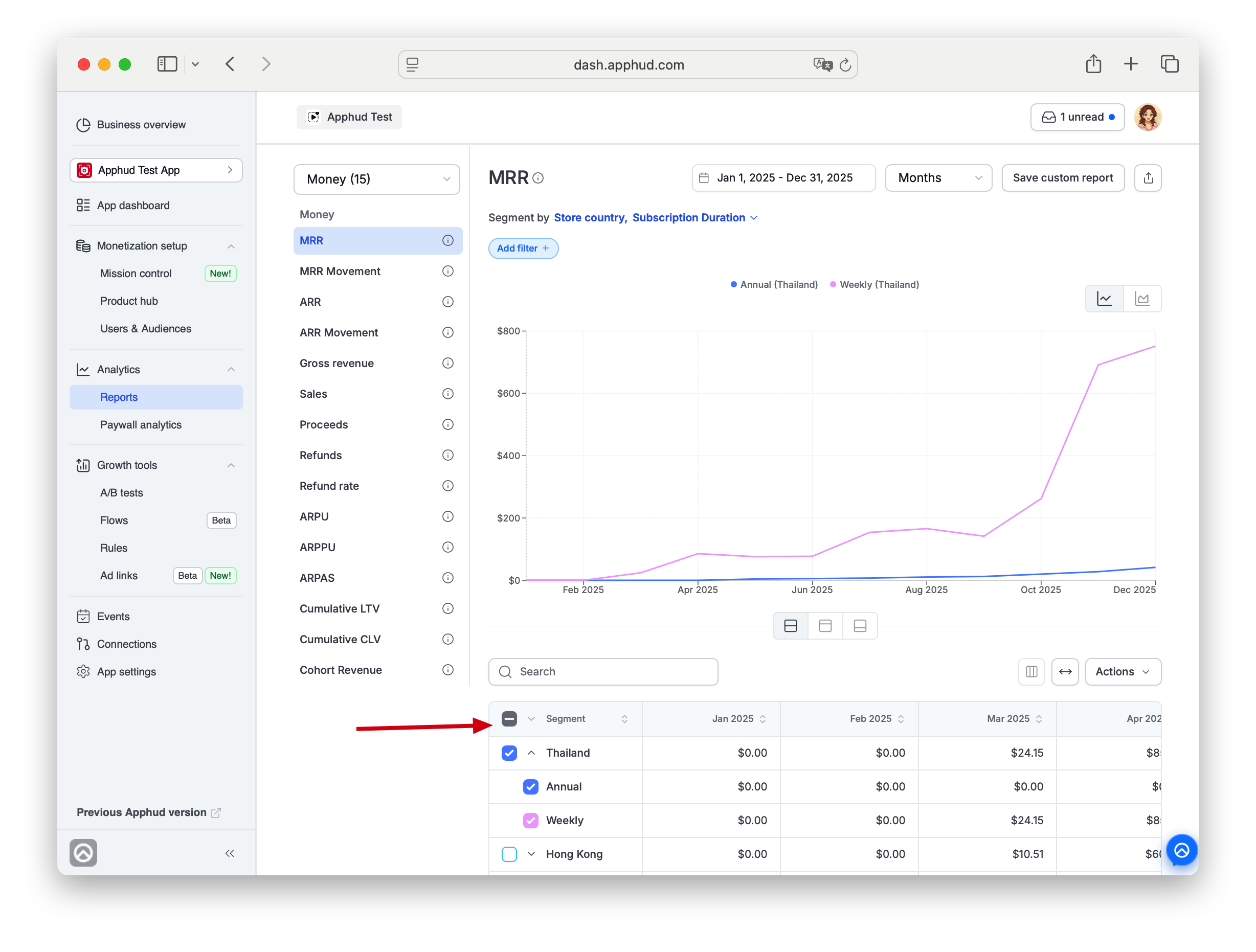The image size is (1256, 952).
Task: Export report using the share icon button
Action: [1148, 178]
